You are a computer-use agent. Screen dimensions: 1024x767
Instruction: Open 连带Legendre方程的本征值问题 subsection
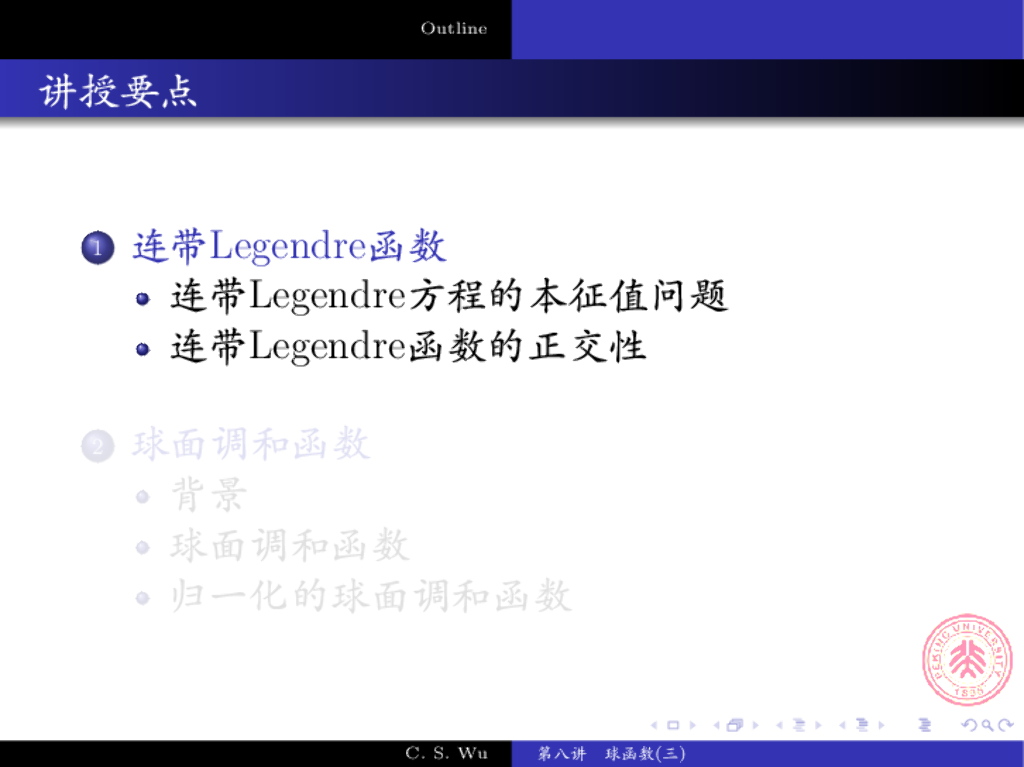(x=449, y=297)
